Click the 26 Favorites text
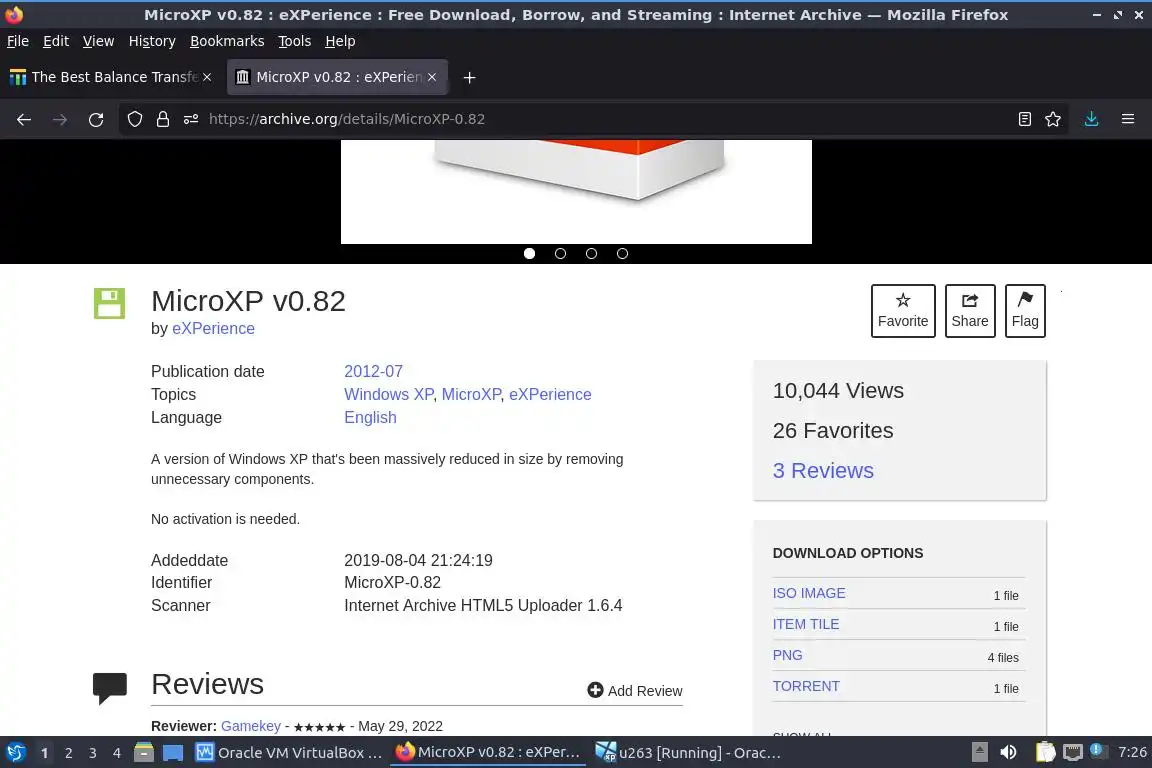 (x=832, y=431)
